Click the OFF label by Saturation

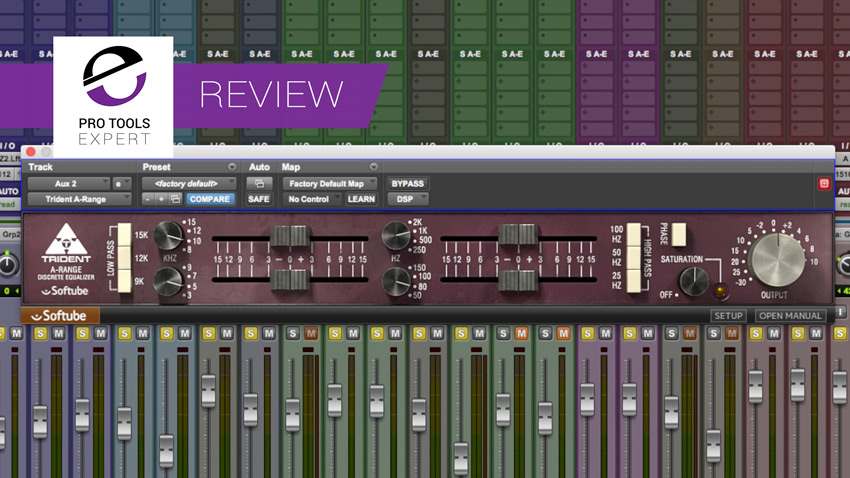click(666, 295)
